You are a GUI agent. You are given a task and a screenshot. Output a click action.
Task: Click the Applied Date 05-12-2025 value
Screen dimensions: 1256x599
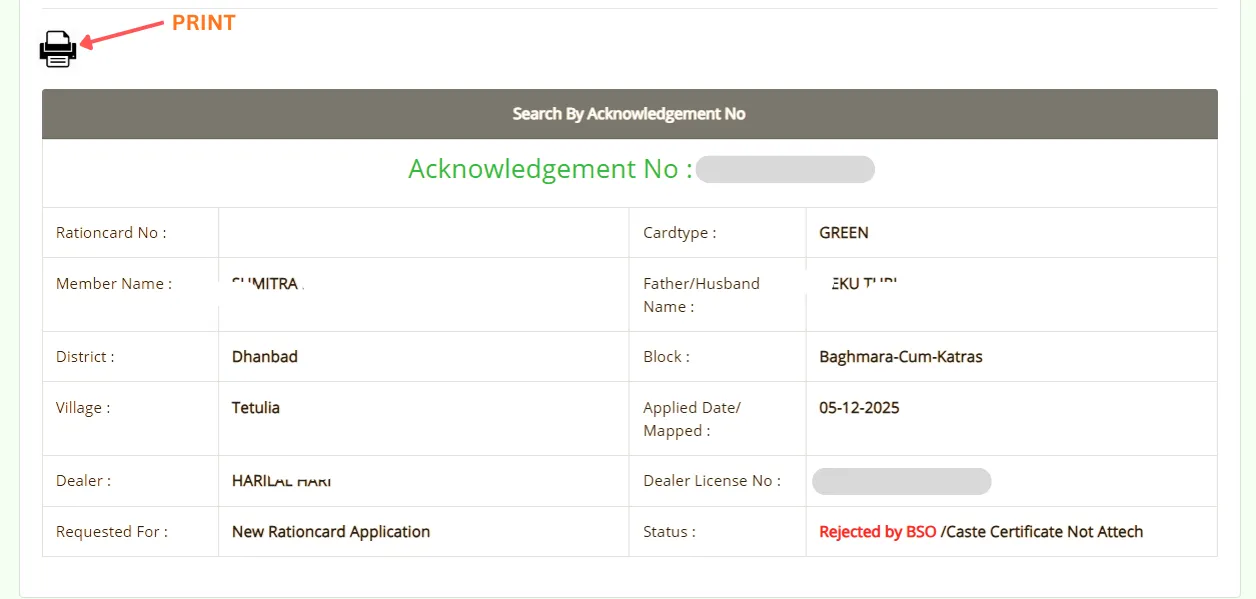pyautogui.click(x=858, y=407)
